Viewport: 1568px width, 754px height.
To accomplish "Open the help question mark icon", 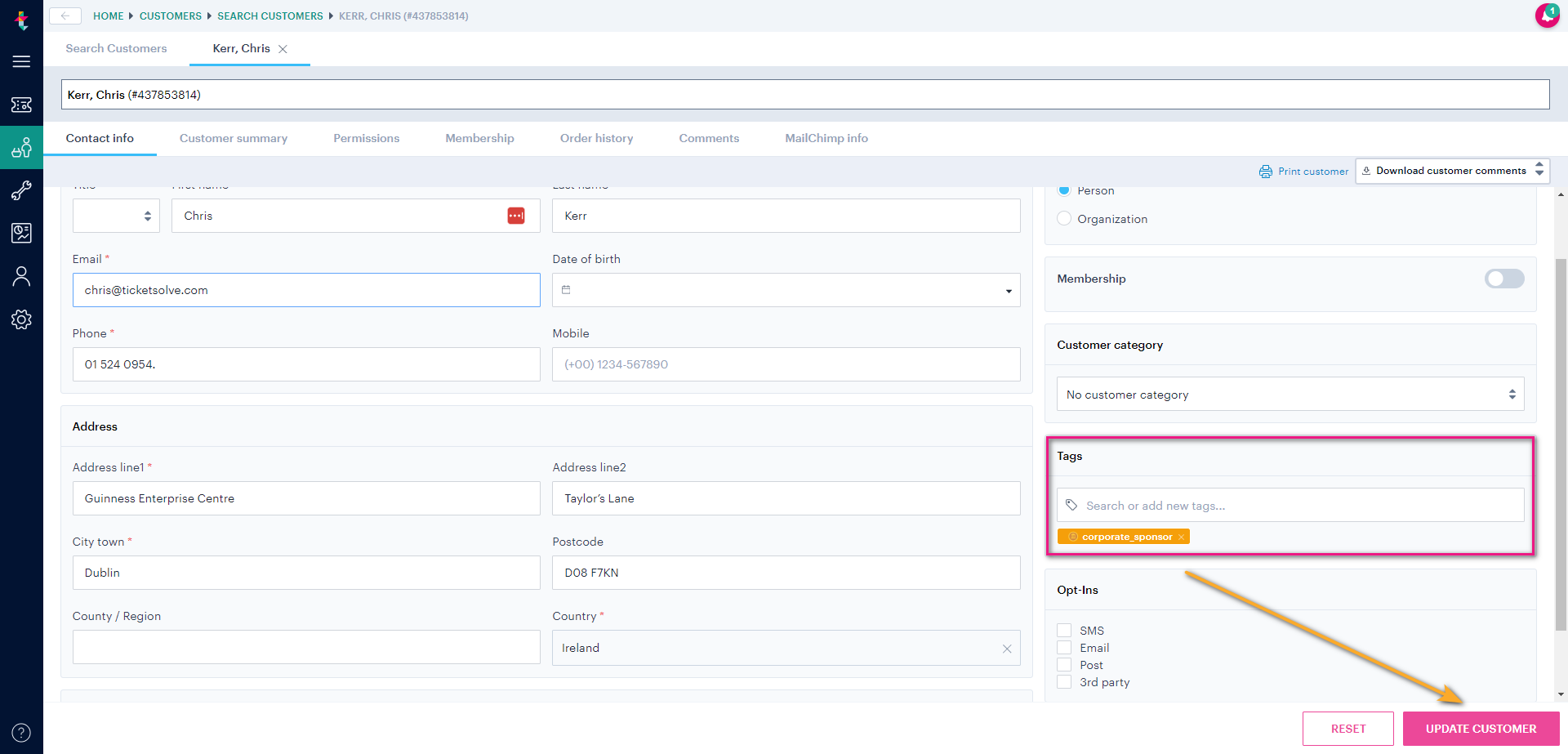I will [22, 733].
